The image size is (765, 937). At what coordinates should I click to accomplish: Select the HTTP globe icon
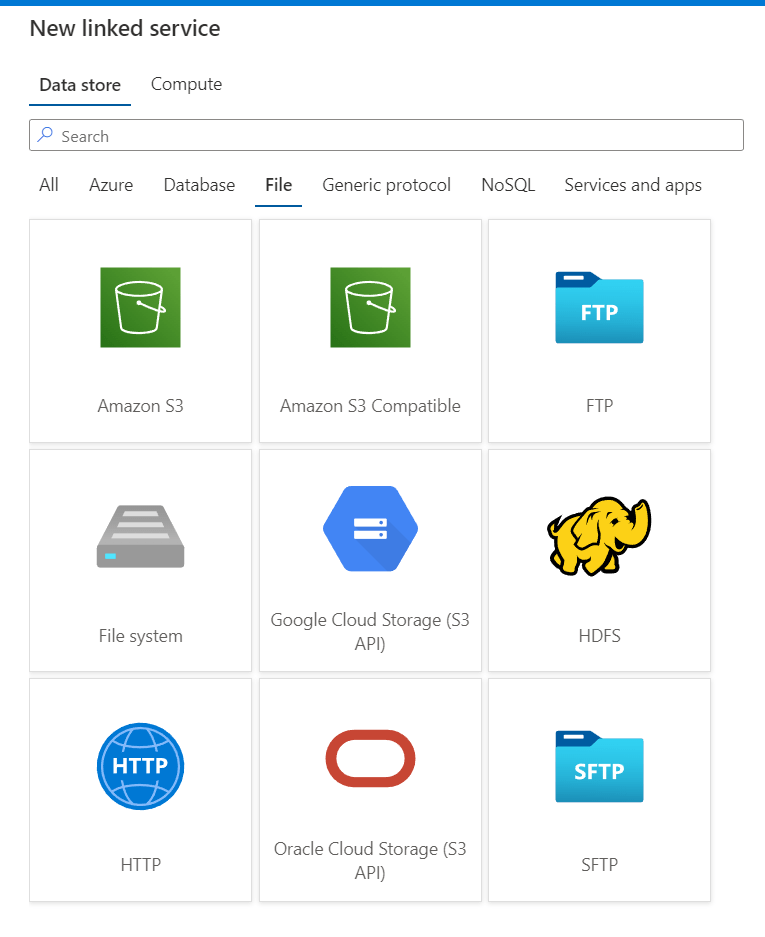pyautogui.click(x=140, y=766)
